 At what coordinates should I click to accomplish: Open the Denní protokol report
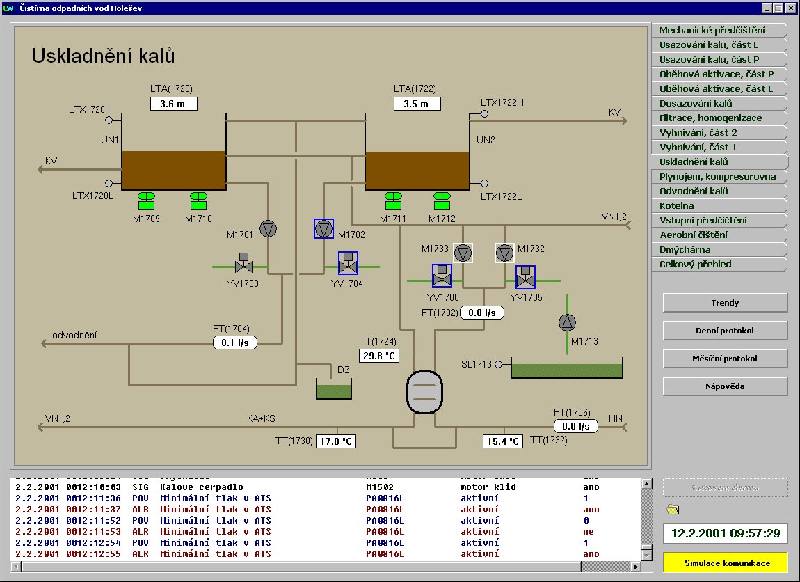point(725,330)
